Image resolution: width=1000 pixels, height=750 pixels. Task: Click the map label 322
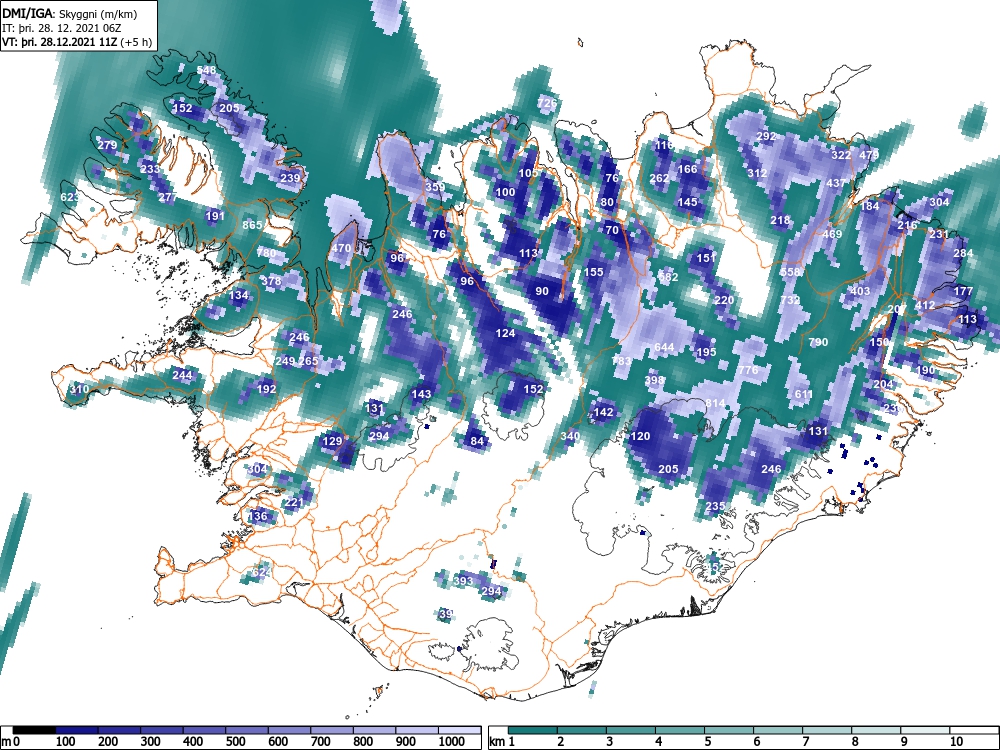841,155
